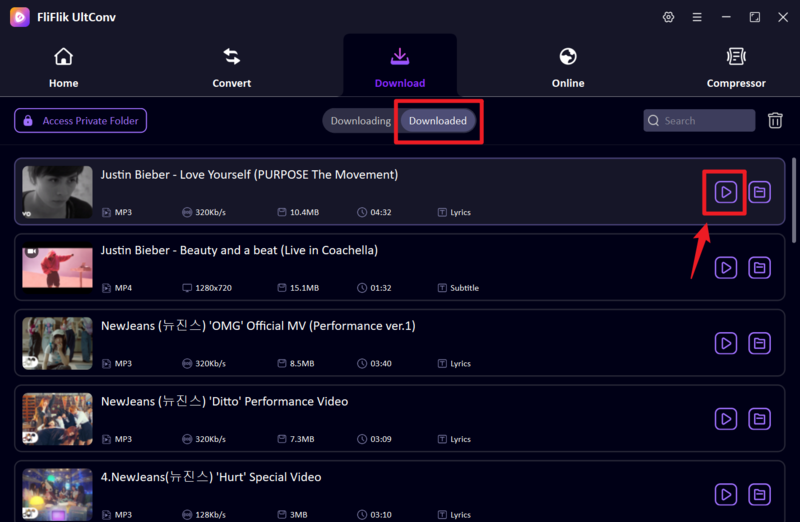Click the magnifier icon in Search box

653,120
